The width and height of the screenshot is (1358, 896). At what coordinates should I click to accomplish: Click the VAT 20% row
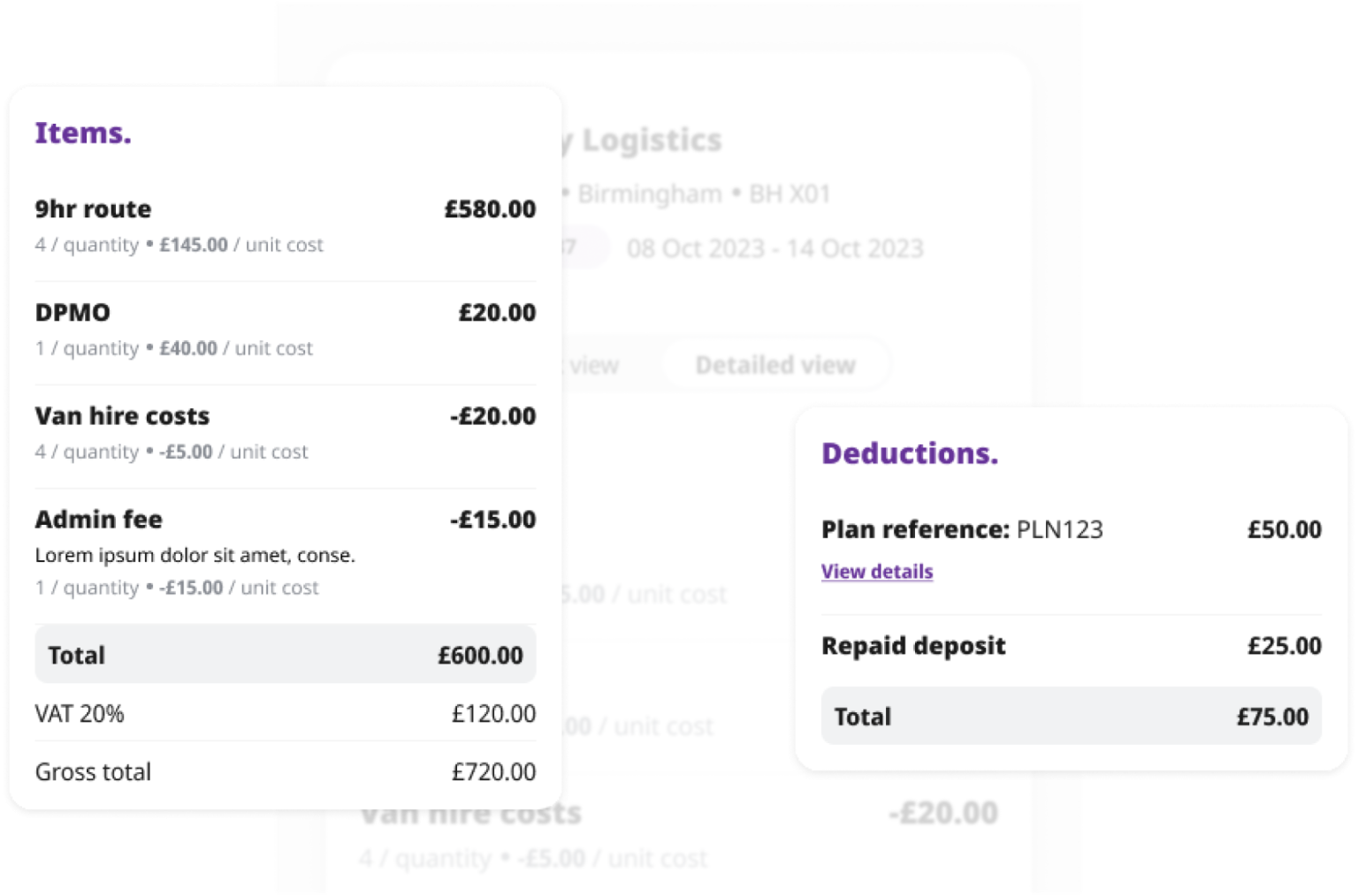78,714
